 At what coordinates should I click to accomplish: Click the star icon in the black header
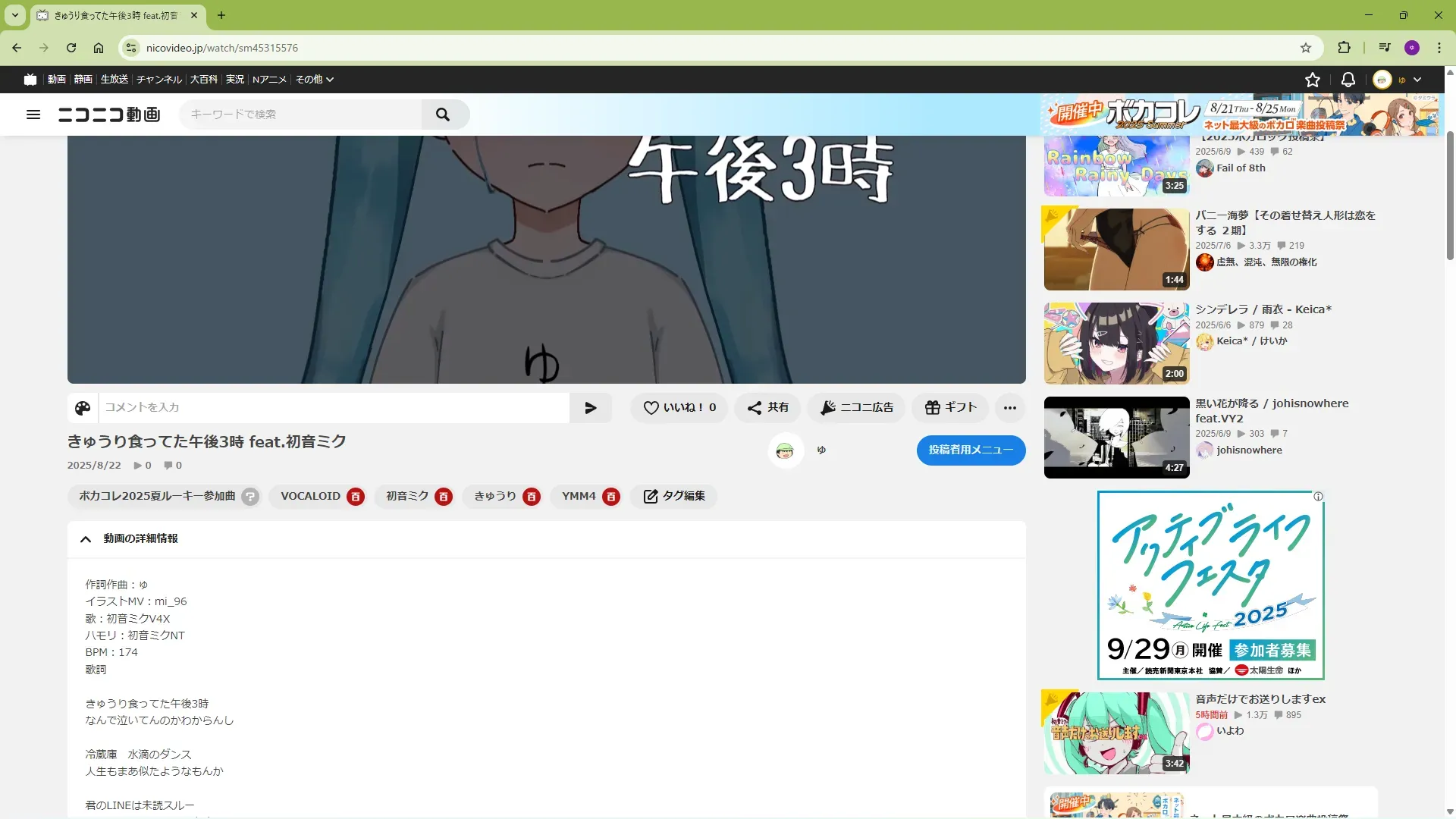[1313, 80]
